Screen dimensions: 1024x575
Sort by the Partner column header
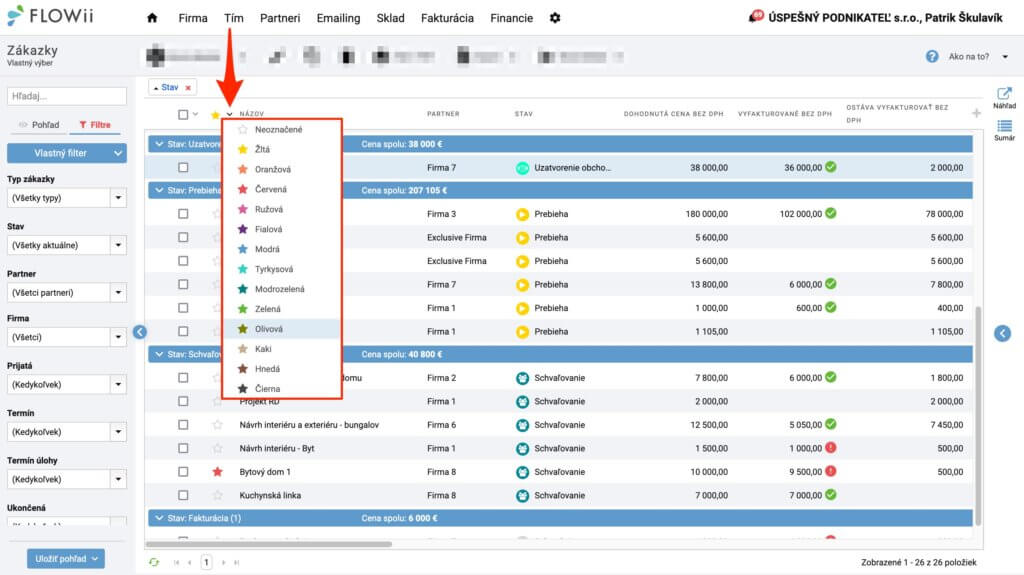click(x=443, y=114)
